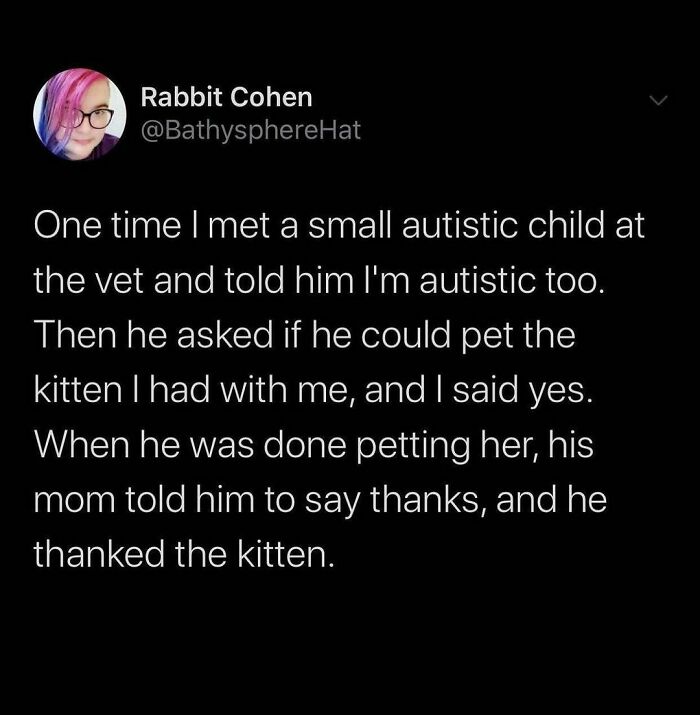Image resolution: width=700 pixels, height=715 pixels.
Task: Click the word 'autistic' on first tweet line
Action: click(460, 225)
